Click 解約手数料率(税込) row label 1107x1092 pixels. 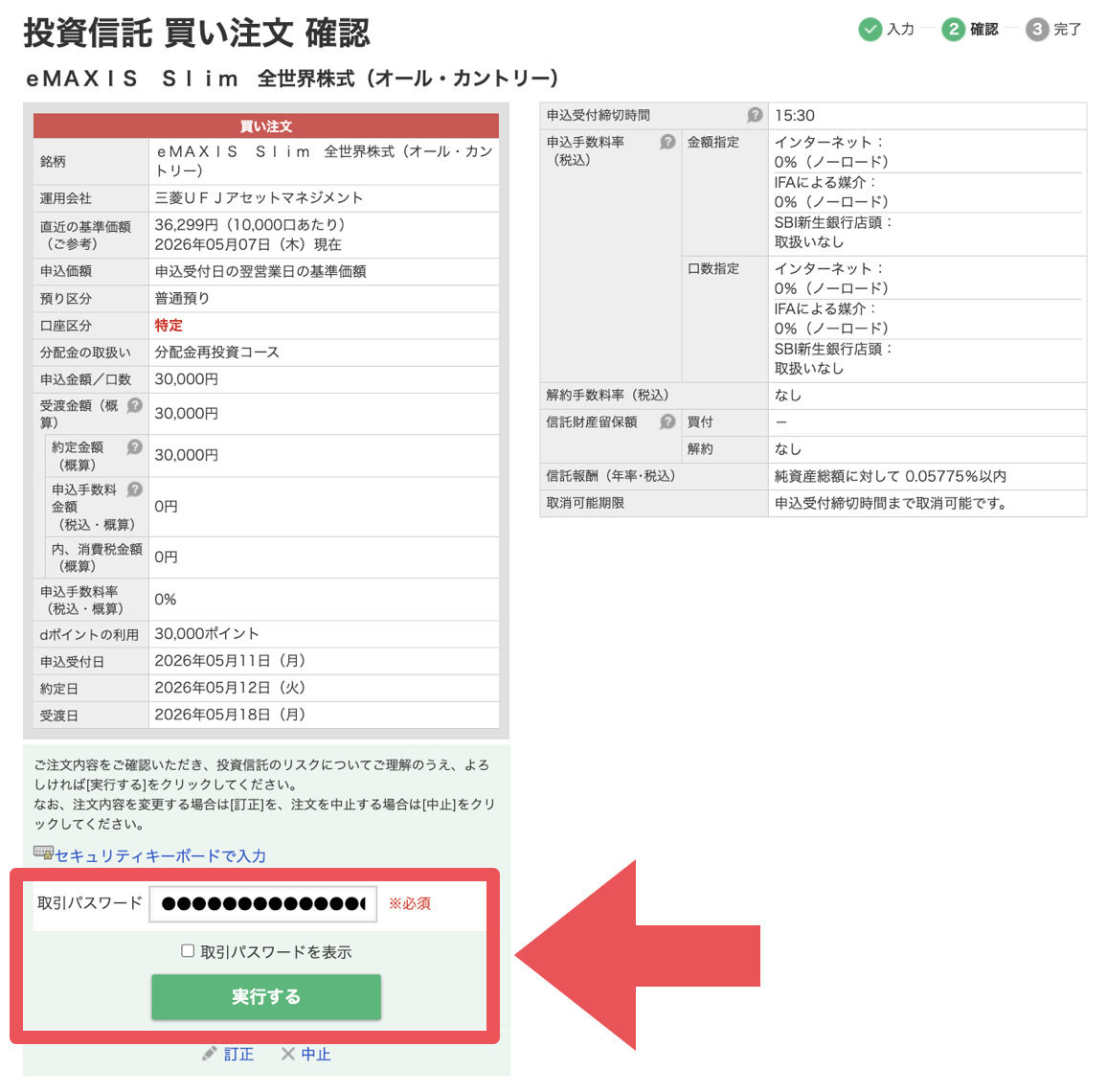(607, 395)
